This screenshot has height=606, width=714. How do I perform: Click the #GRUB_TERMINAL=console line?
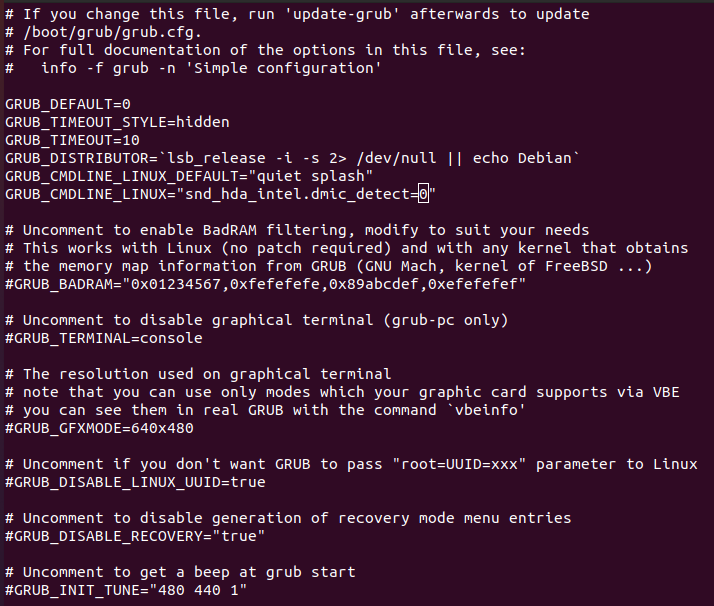point(104,338)
